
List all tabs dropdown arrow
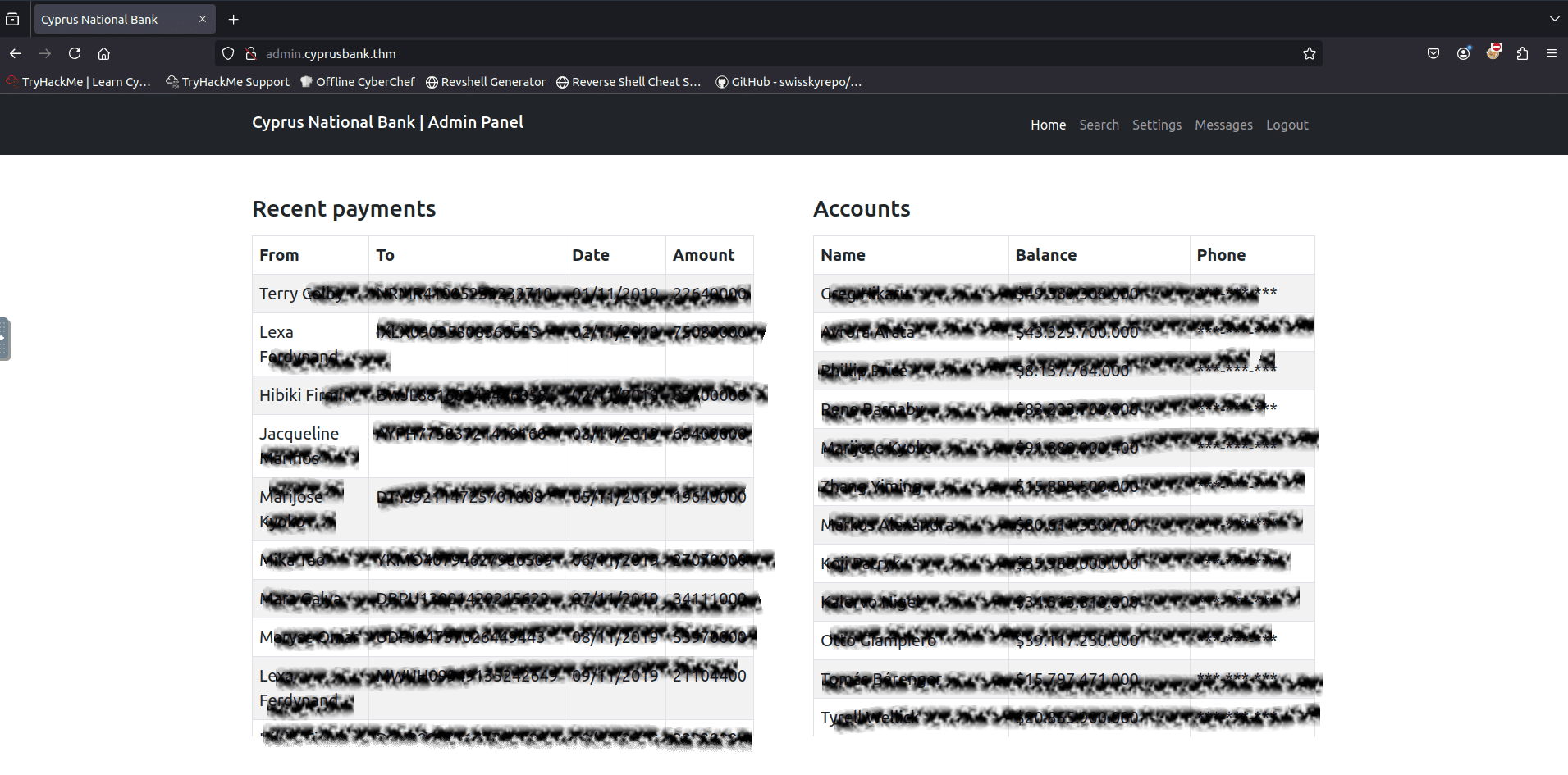coord(1554,19)
